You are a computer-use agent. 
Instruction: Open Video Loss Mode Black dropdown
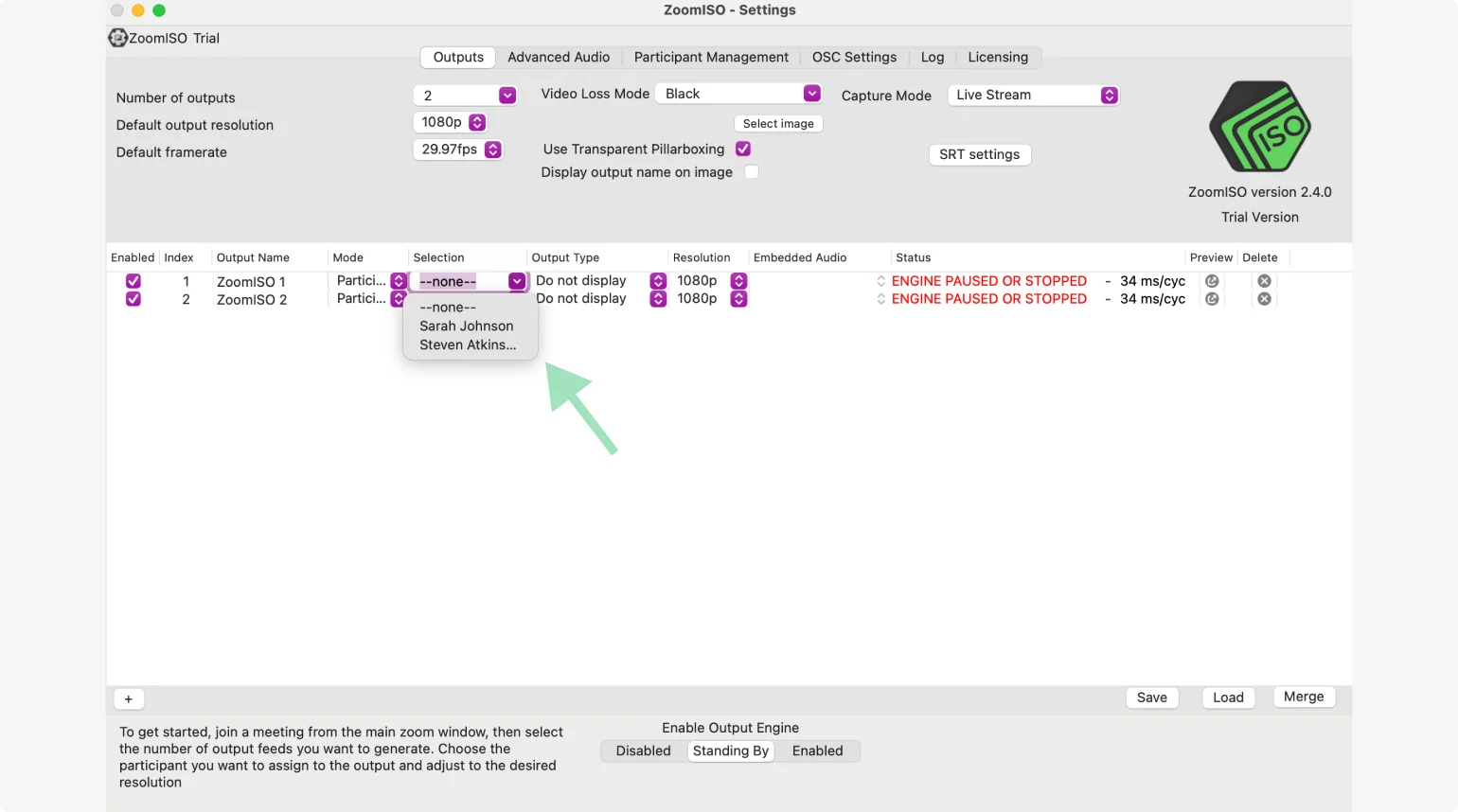pyautogui.click(x=738, y=94)
